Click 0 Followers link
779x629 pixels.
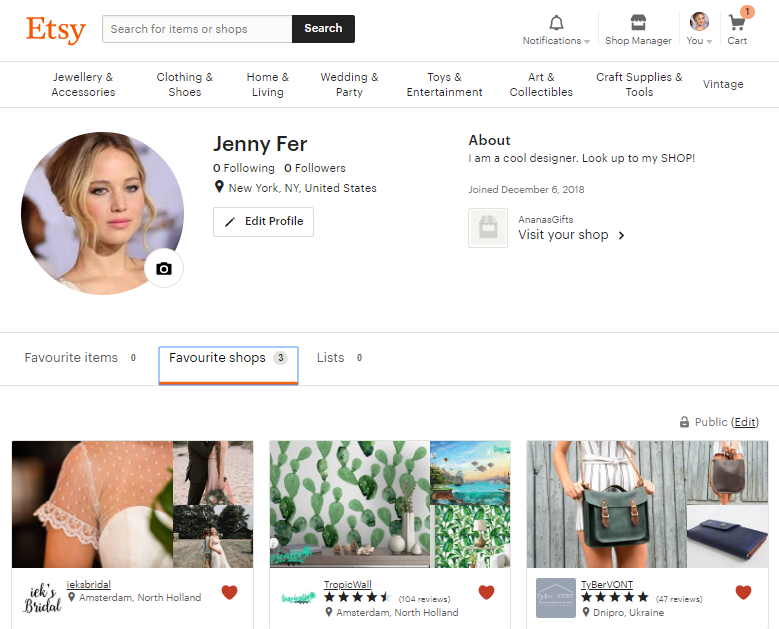[314, 168]
